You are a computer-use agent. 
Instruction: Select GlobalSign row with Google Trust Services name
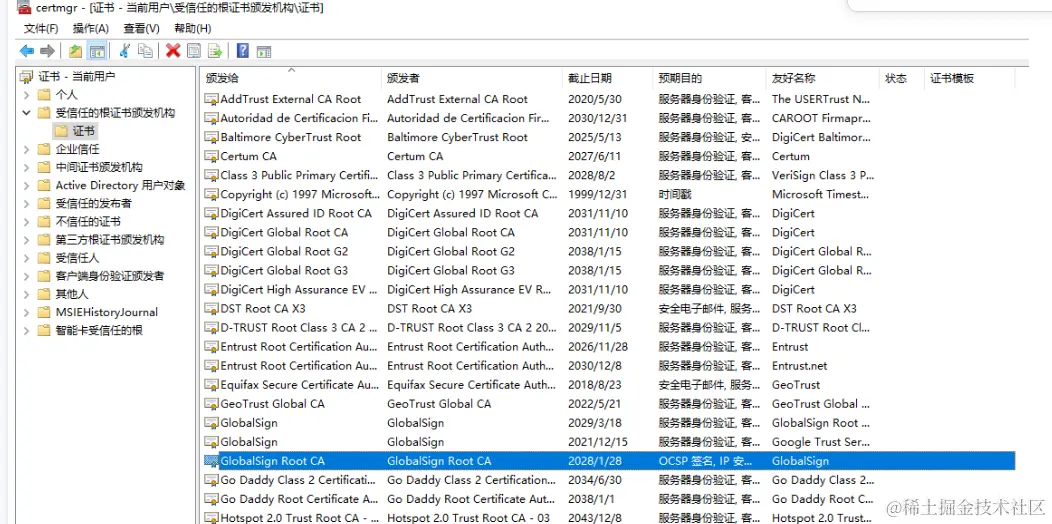point(607,442)
